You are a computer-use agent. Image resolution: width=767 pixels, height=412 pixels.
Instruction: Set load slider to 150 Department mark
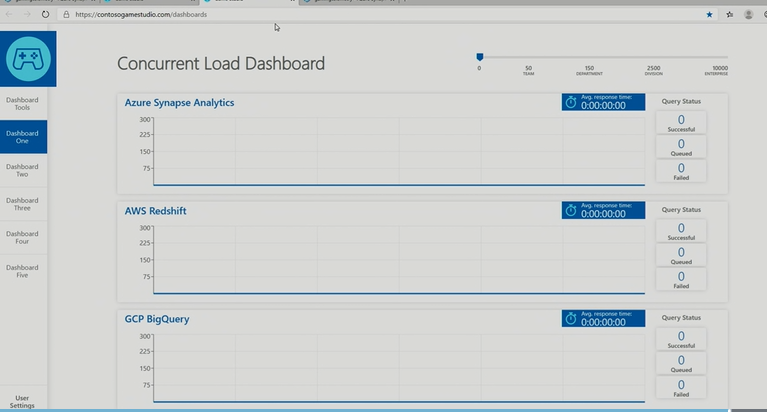(x=589, y=58)
